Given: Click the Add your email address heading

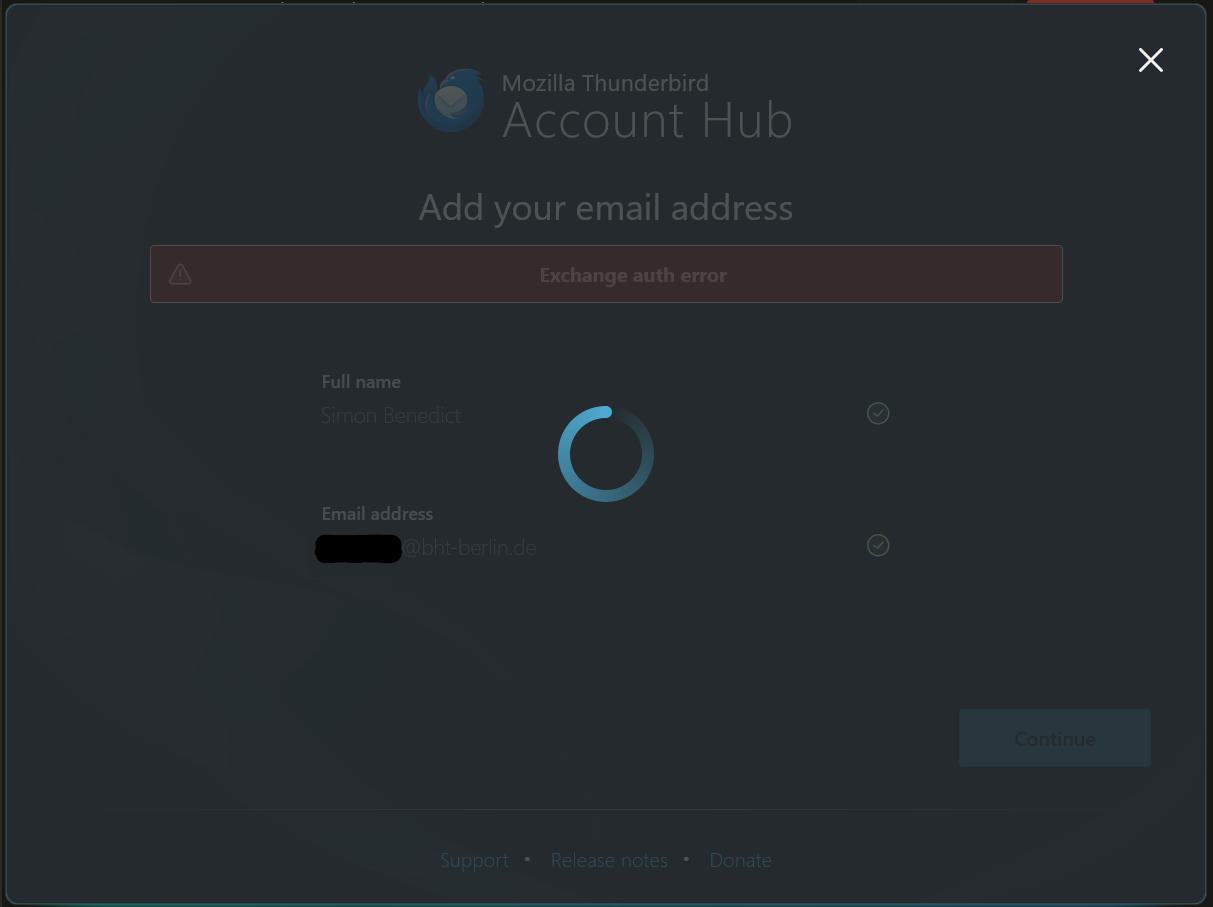Looking at the screenshot, I should click(606, 208).
